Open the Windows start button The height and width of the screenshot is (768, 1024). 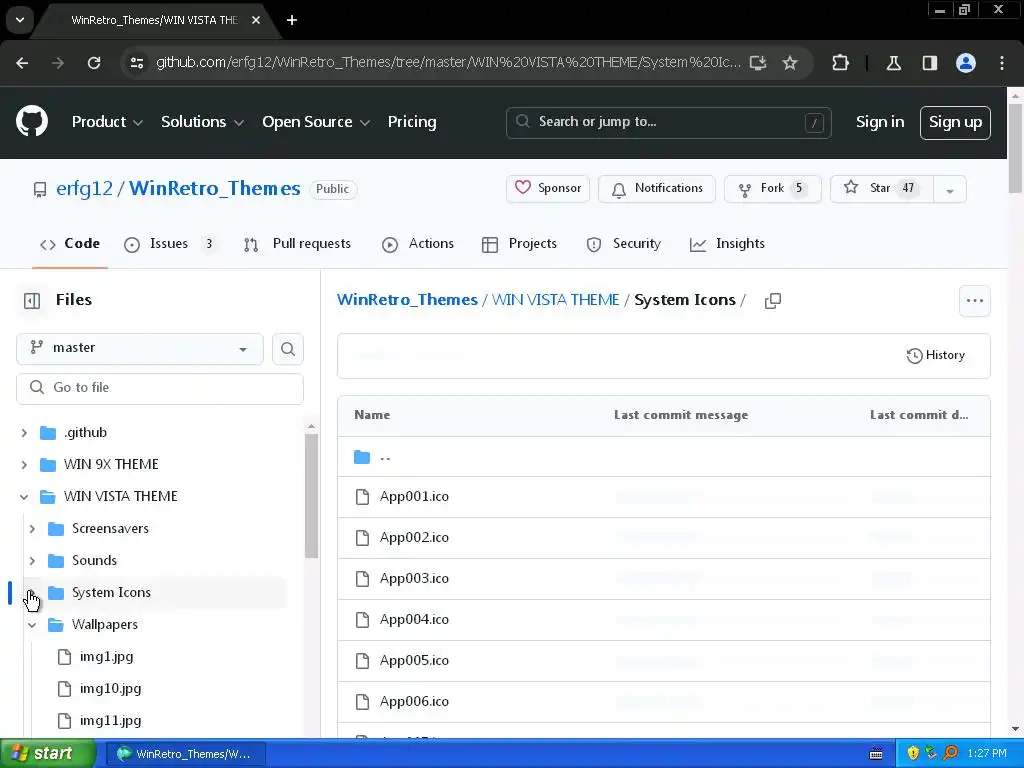[x=47, y=753]
